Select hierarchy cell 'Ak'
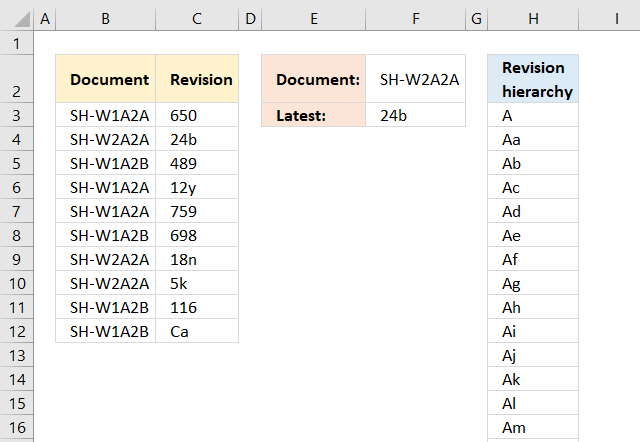This screenshot has height=442, width=640. (533, 379)
